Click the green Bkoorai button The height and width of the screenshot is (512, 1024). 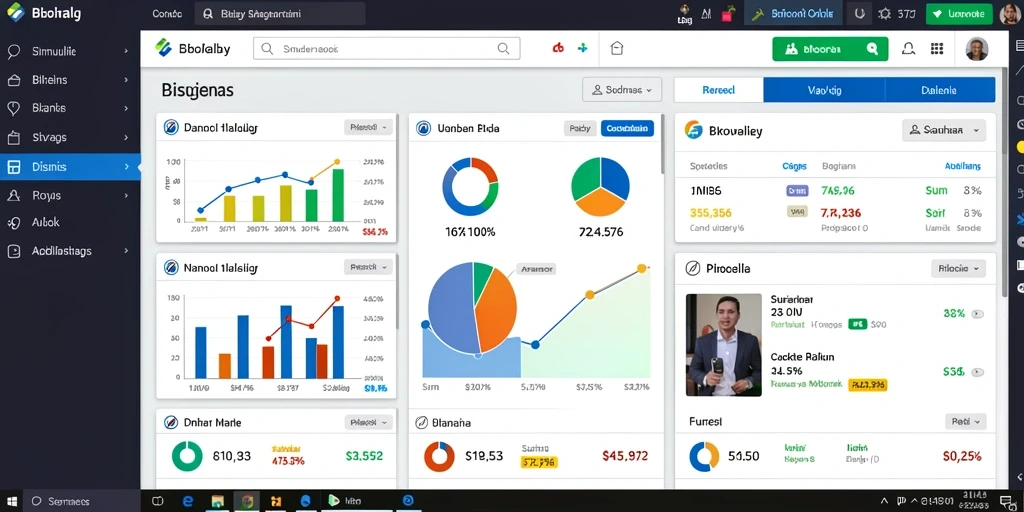click(x=830, y=49)
